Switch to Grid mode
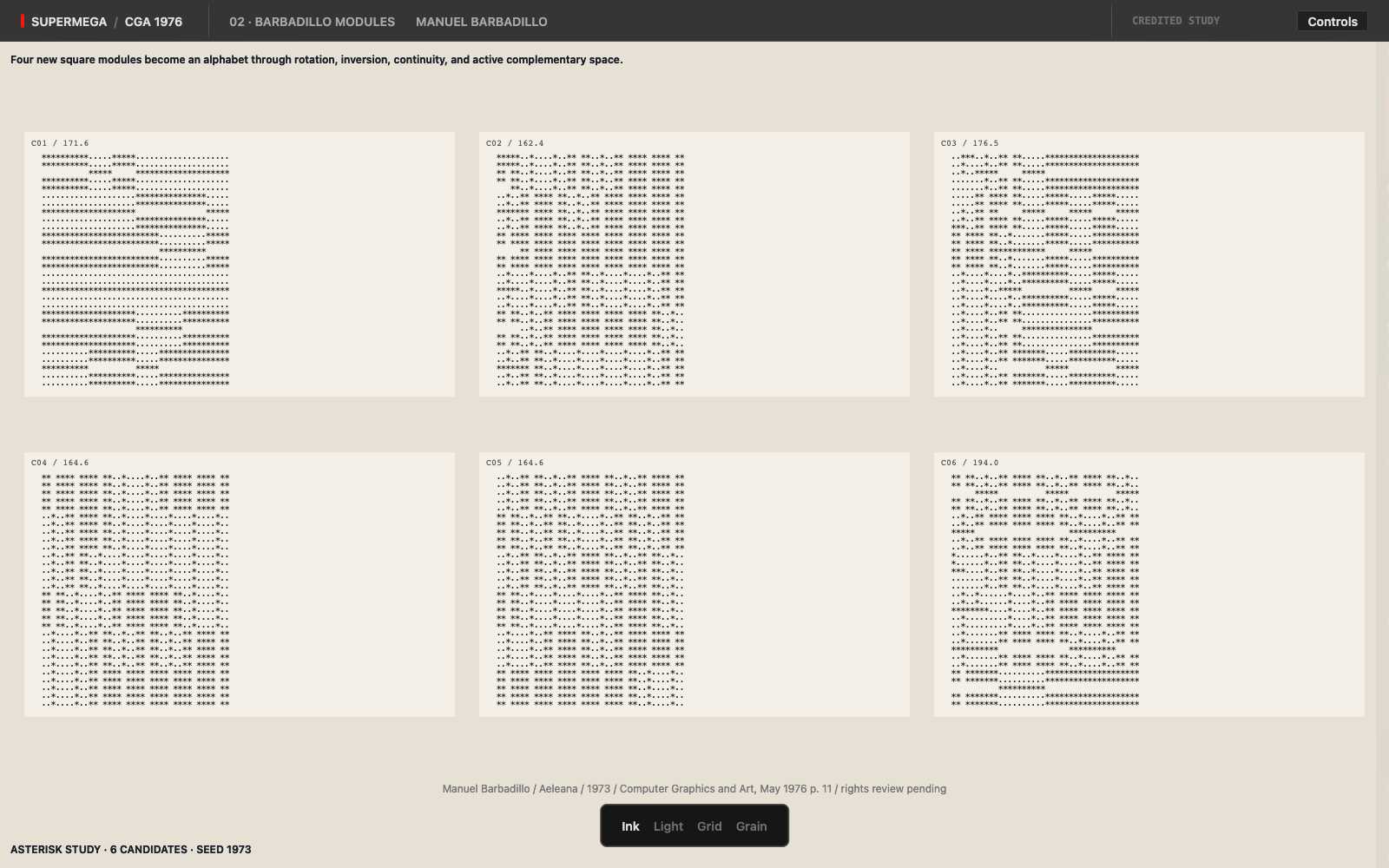The image size is (1389, 868). point(709,826)
